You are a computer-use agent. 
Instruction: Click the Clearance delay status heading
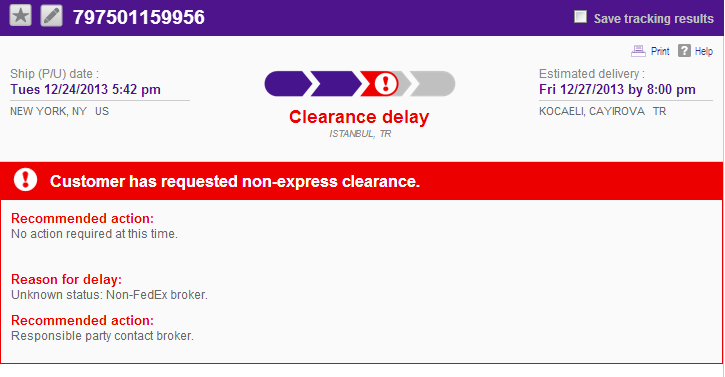(359, 117)
